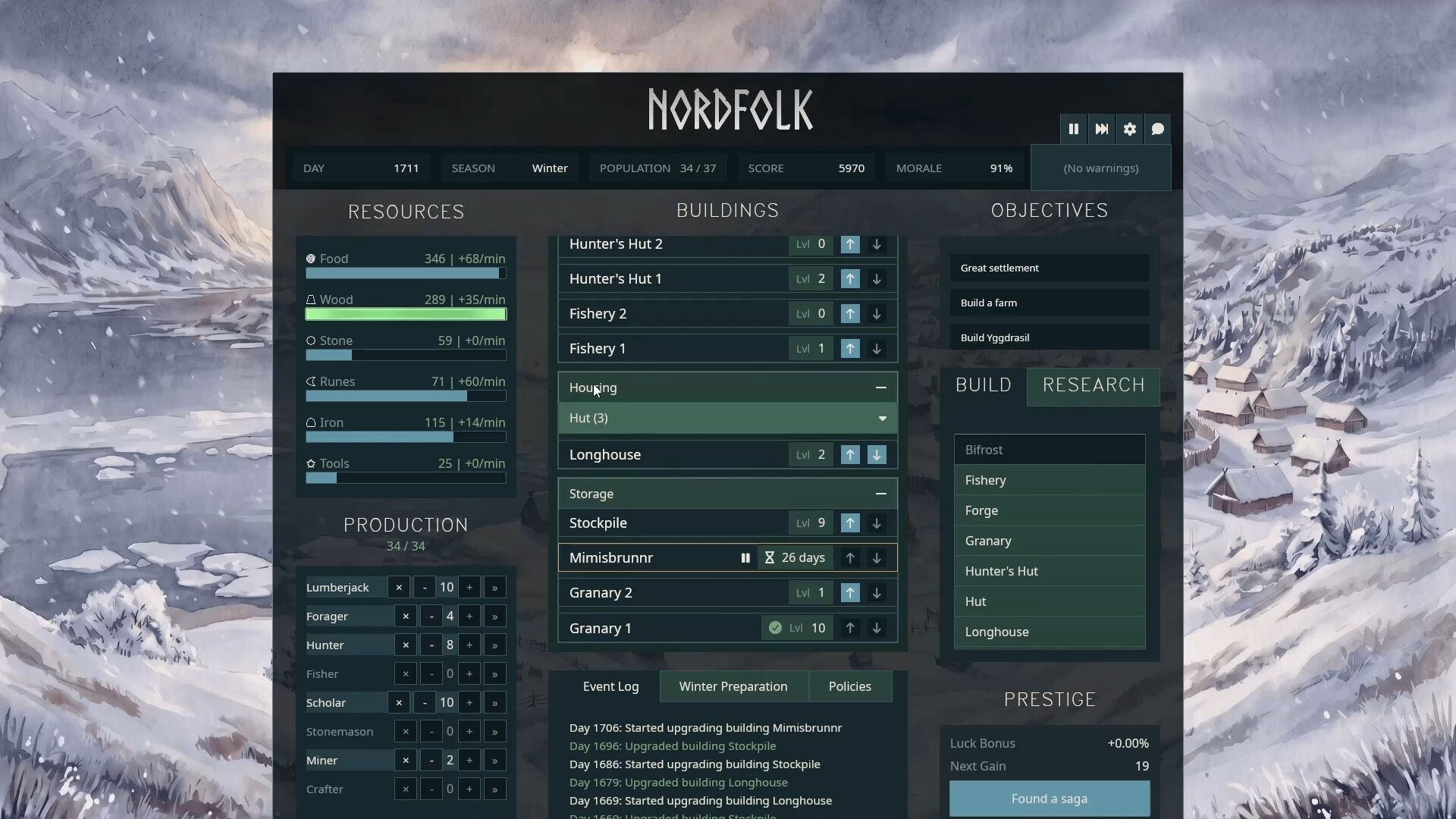This screenshot has width=1456, height=819.
Task: Open the chat bubble icon
Action: click(x=1158, y=129)
